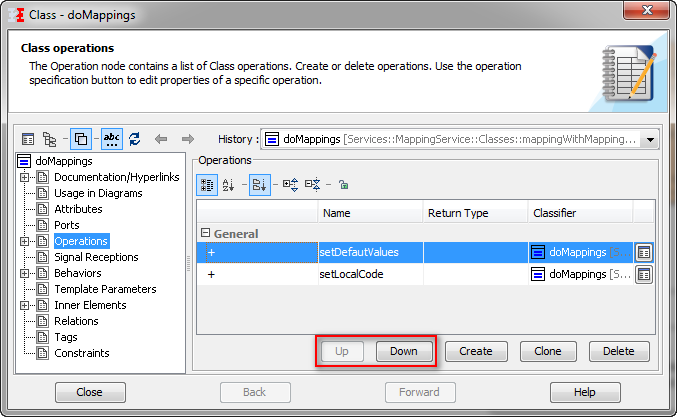Collapse the General group in the table
677x417 pixels.
(x=206, y=233)
